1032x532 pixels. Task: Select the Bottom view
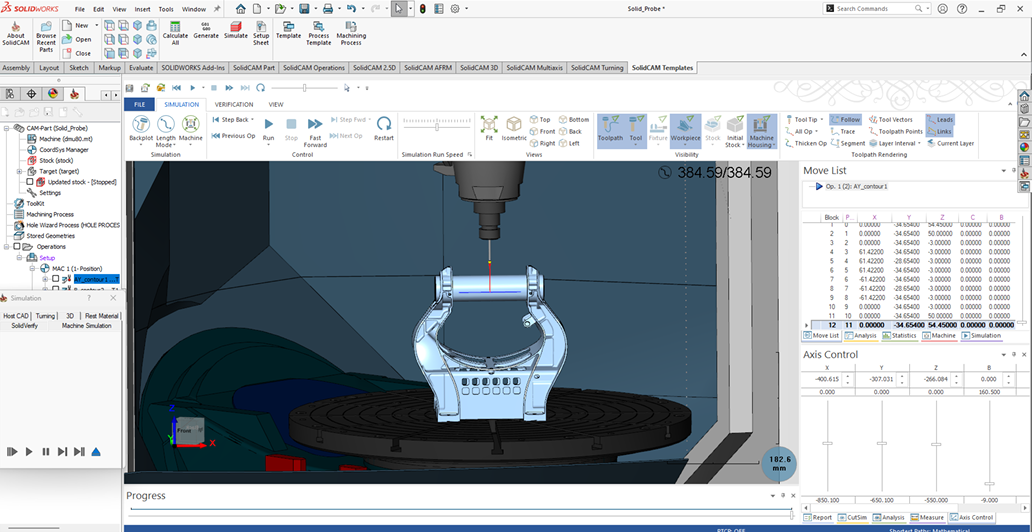click(x=574, y=120)
